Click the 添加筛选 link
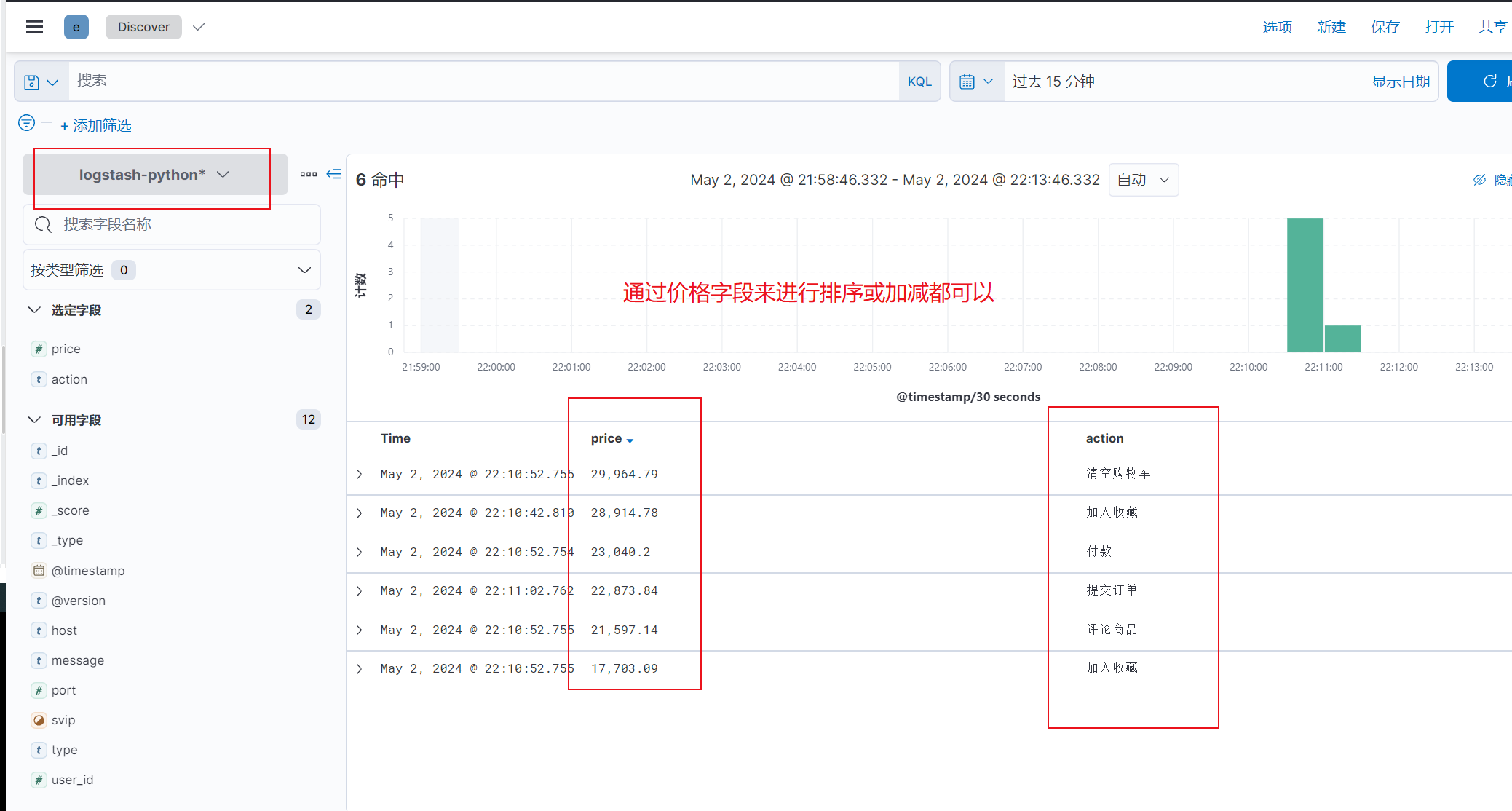The height and width of the screenshot is (811, 1512). (96, 125)
